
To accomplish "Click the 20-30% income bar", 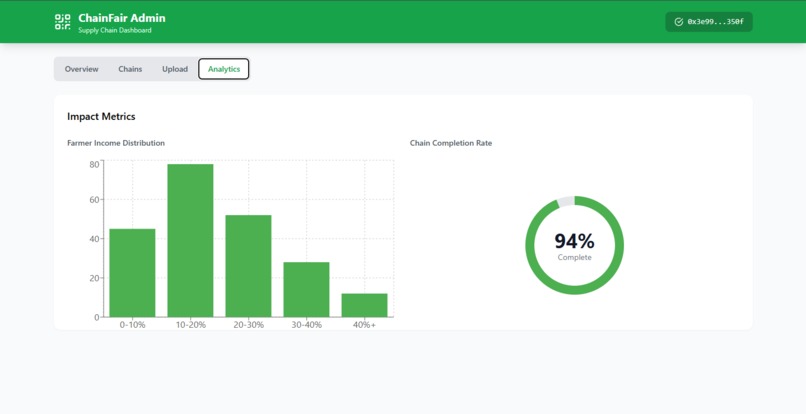I will coord(248,266).
